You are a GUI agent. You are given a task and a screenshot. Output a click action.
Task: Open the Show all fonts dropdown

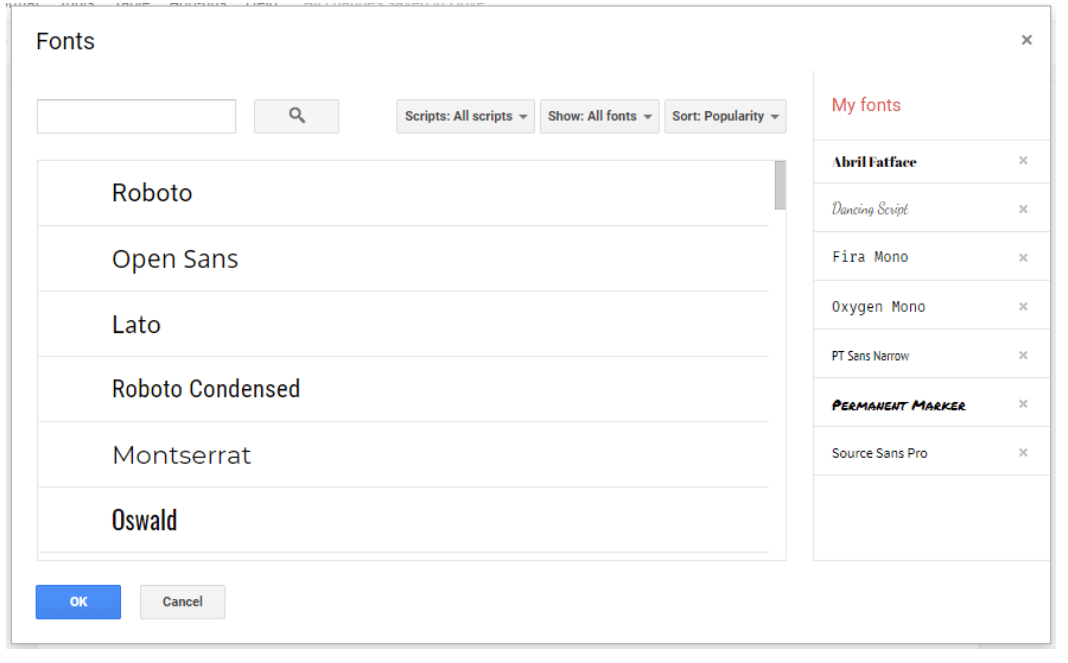(x=599, y=116)
